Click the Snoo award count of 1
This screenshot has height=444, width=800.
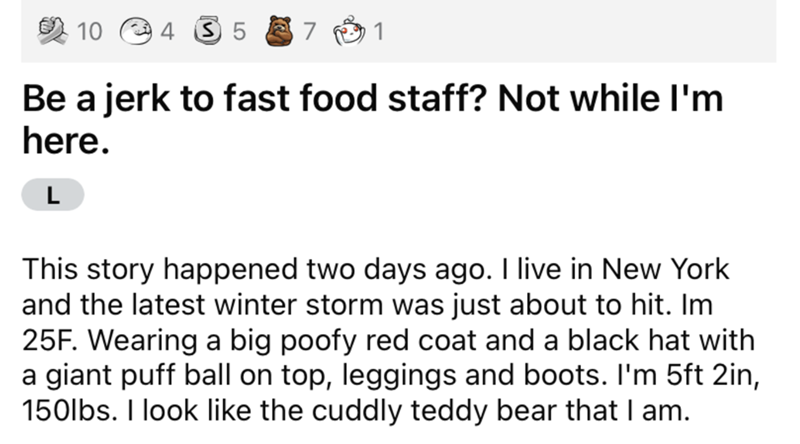coord(381,30)
